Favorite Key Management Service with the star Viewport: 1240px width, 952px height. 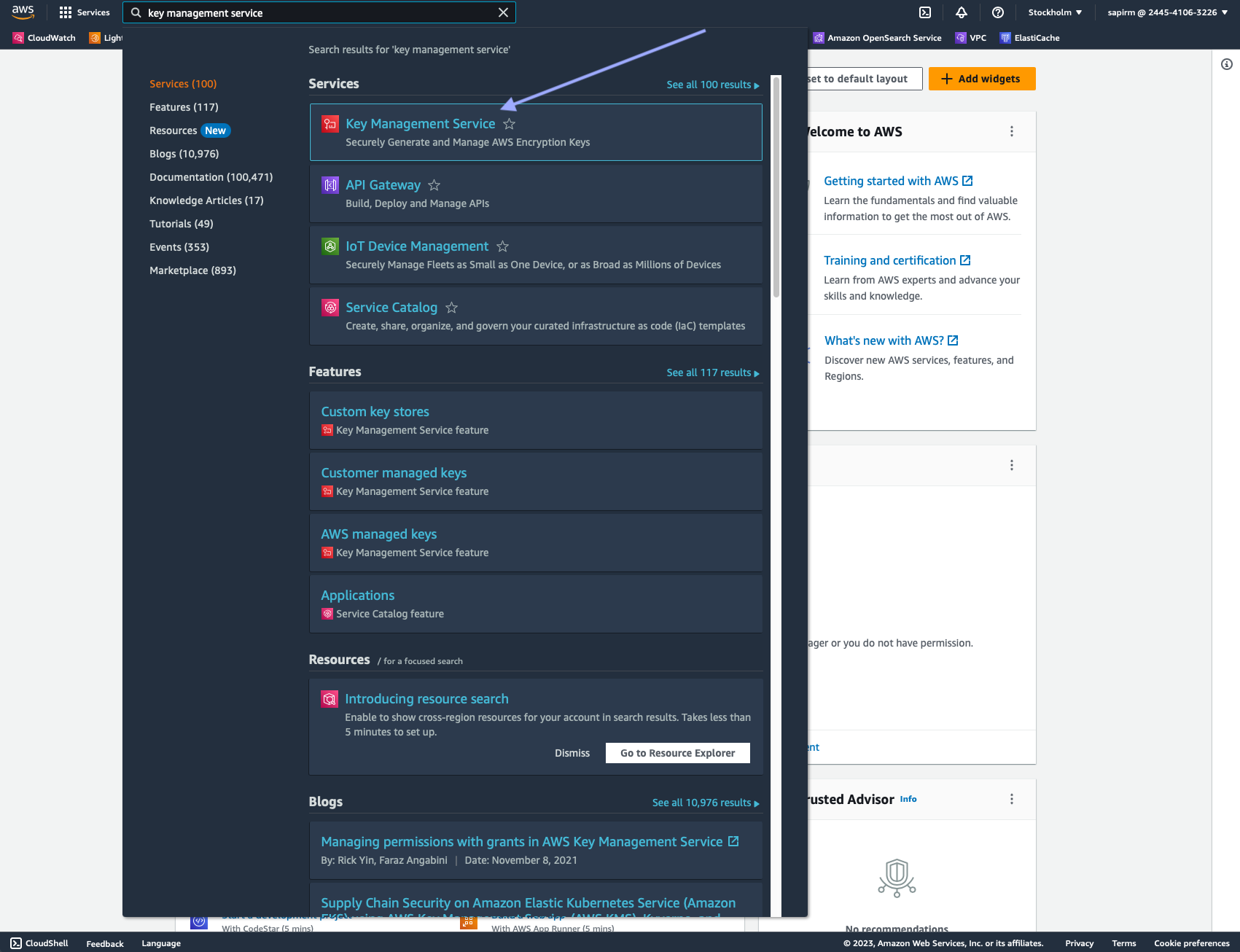coord(510,124)
